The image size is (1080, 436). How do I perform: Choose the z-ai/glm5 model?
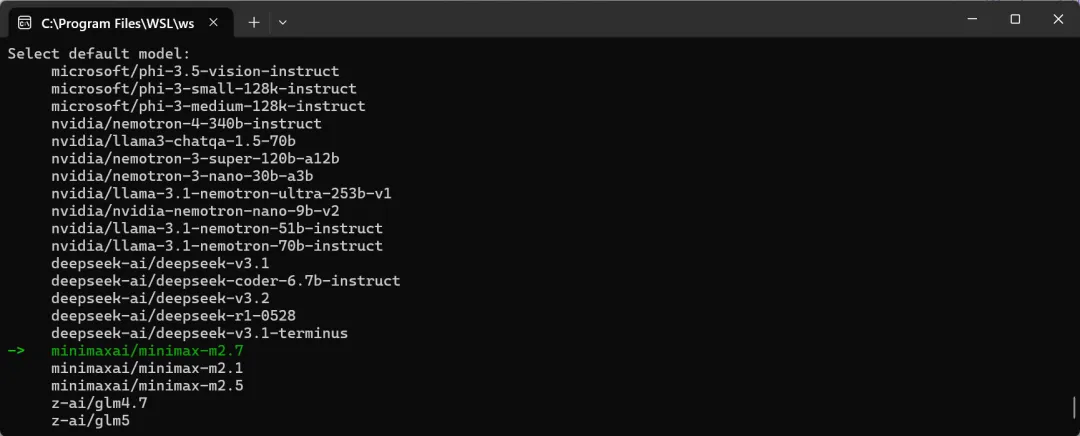pos(90,421)
